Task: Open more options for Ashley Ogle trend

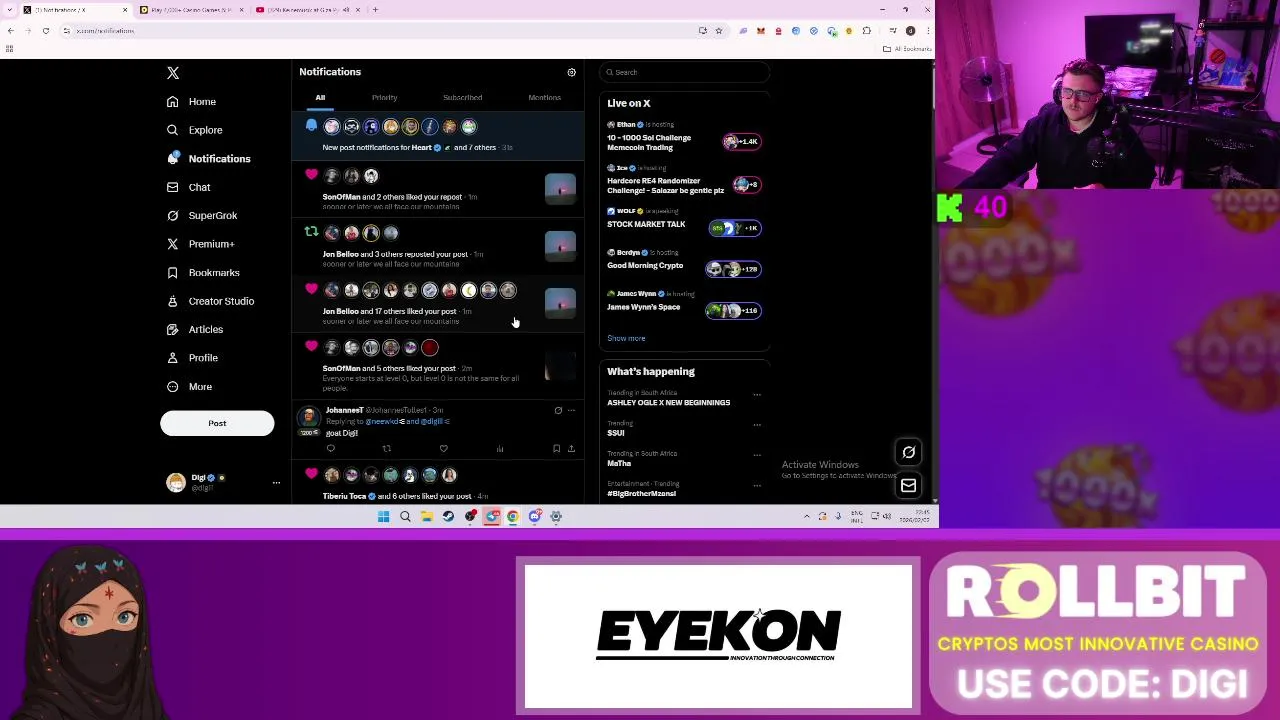Action: click(x=757, y=394)
